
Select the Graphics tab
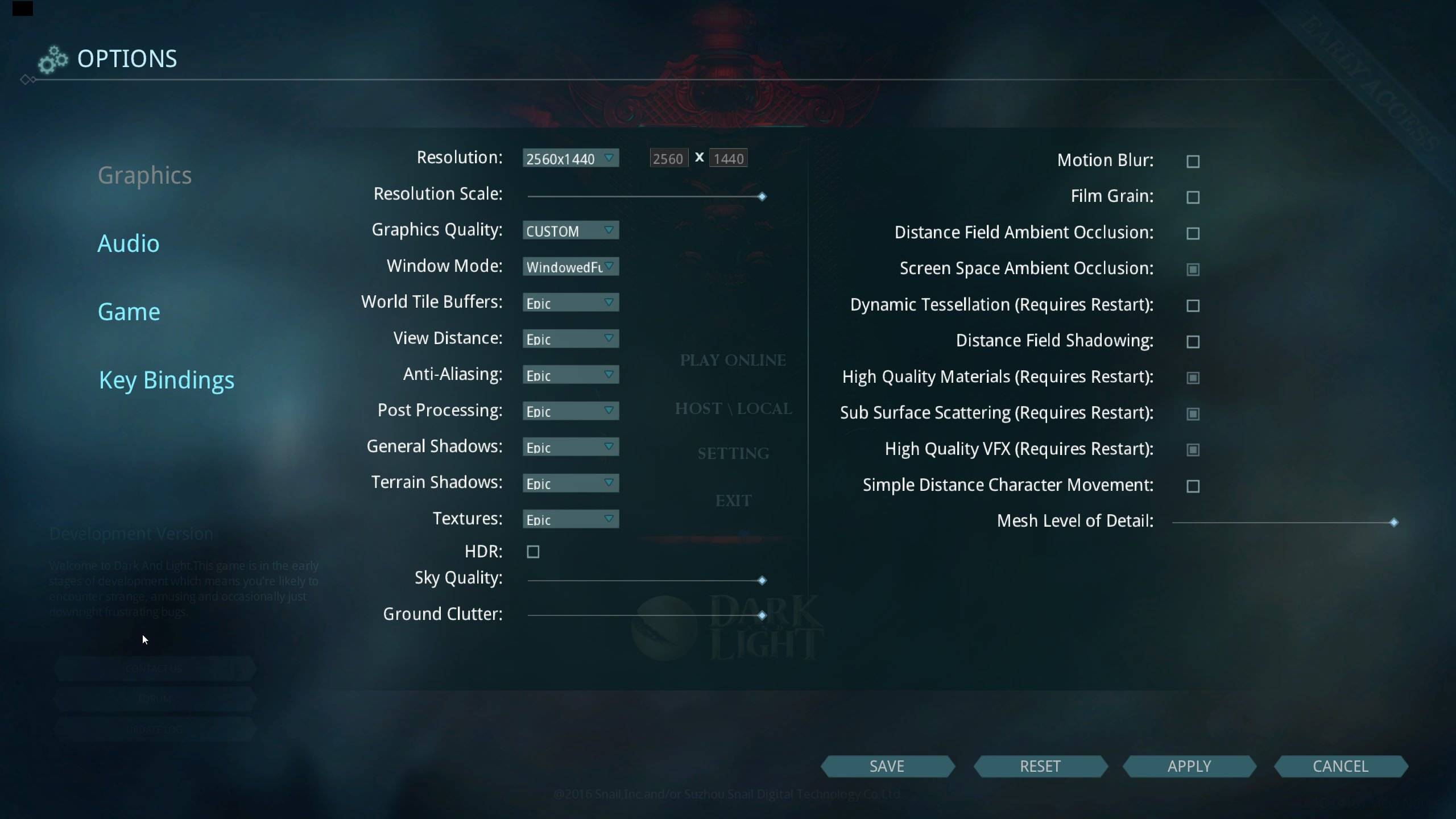[x=144, y=175]
